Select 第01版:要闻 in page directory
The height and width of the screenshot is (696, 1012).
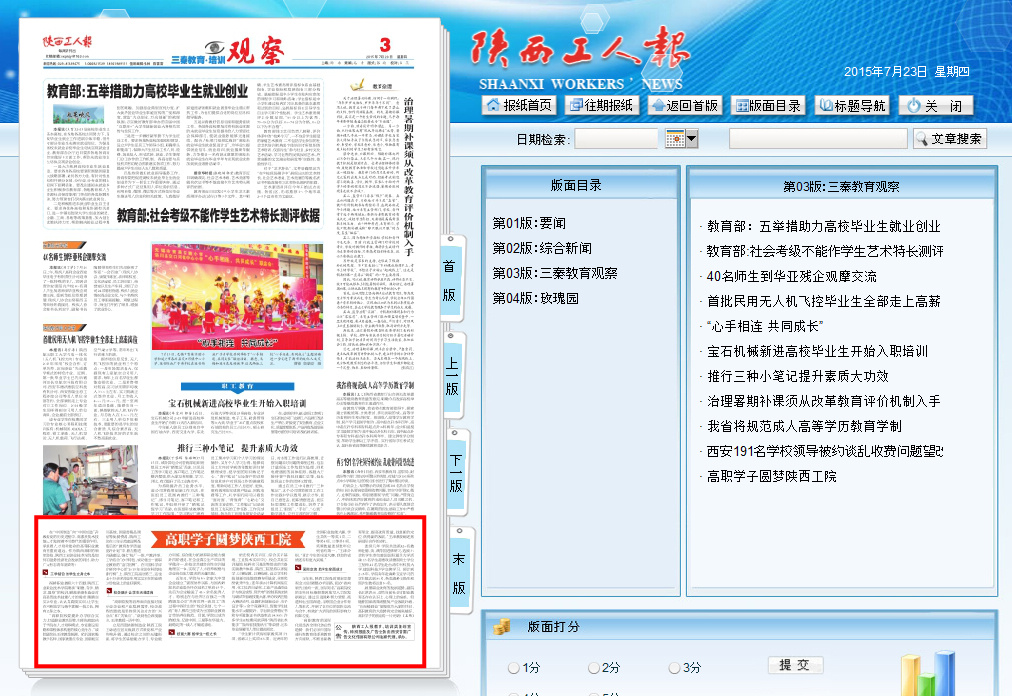coord(529,223)
